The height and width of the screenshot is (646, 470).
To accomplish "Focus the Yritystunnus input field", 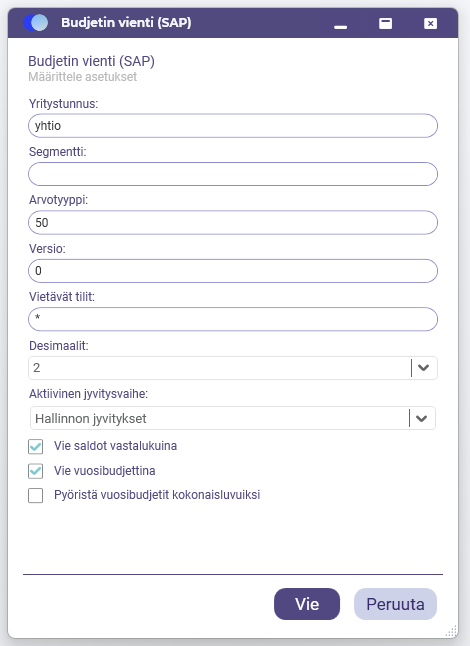I will coord(233,126).
